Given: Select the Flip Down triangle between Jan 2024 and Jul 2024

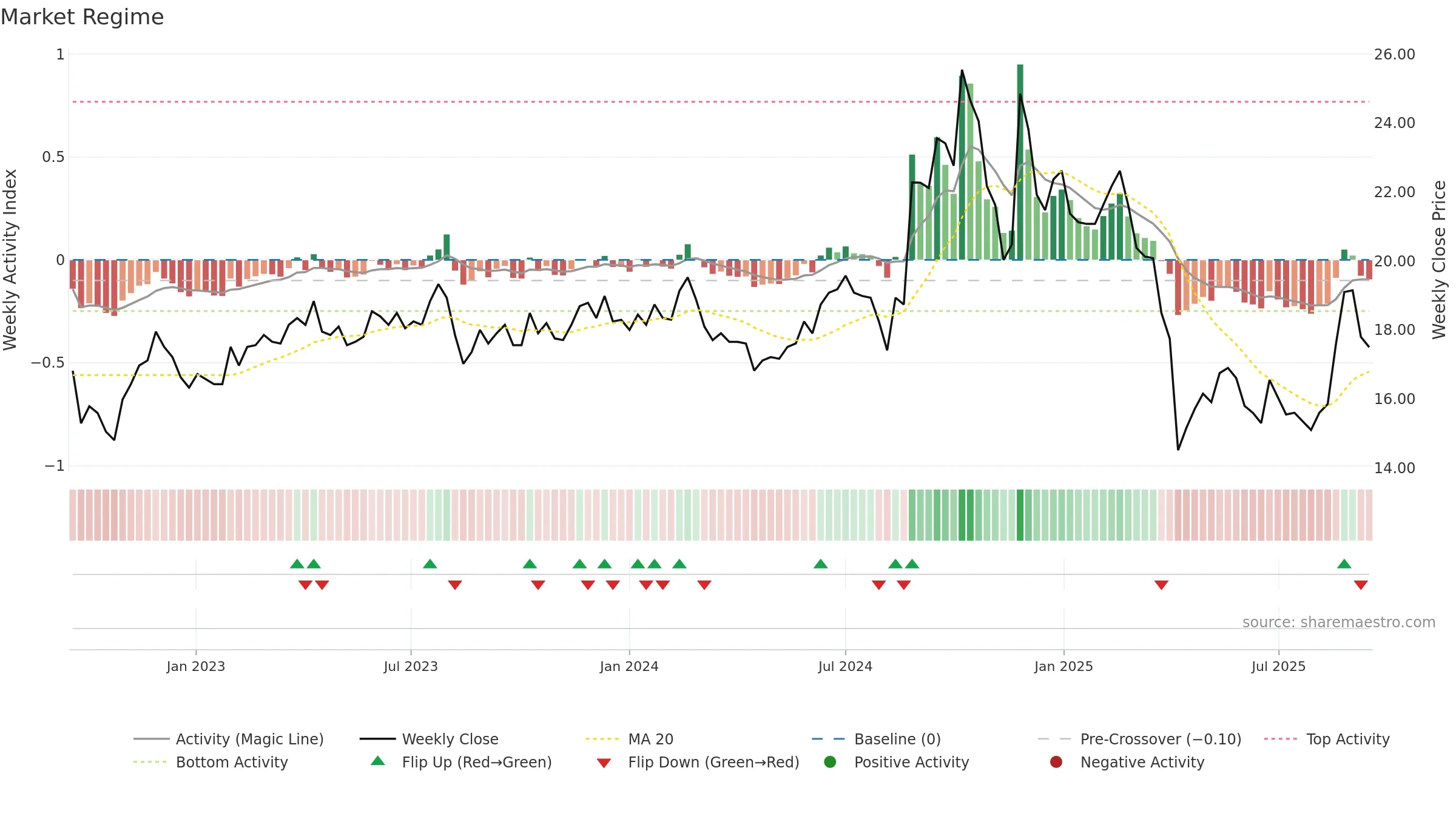Looking at the screenshot, I should 704,585.
